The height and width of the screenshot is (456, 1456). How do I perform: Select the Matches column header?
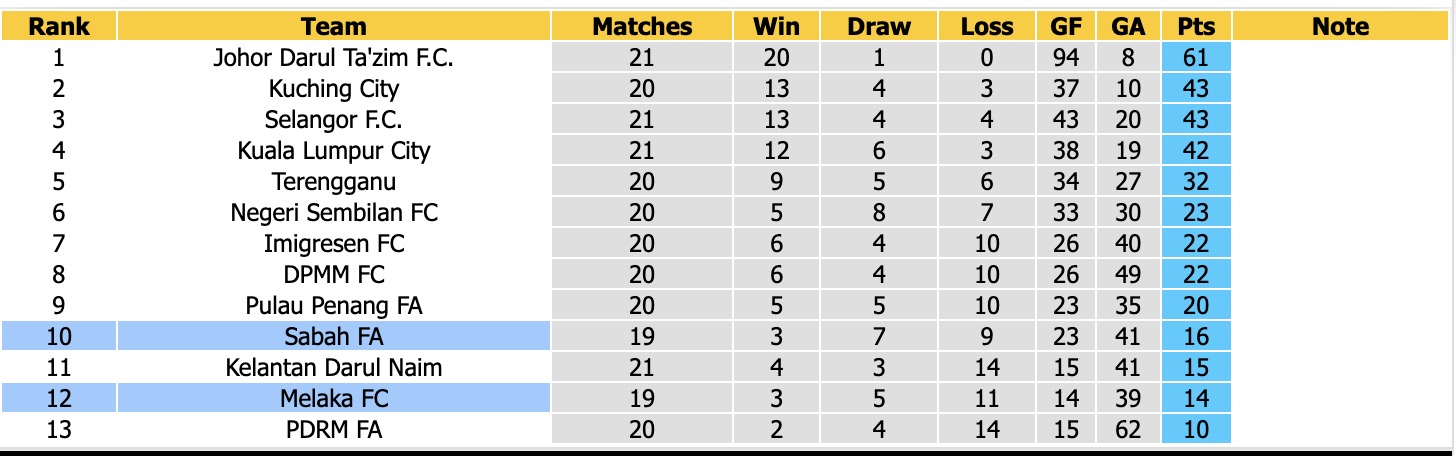pyautogui.click(x=642, y=27)
